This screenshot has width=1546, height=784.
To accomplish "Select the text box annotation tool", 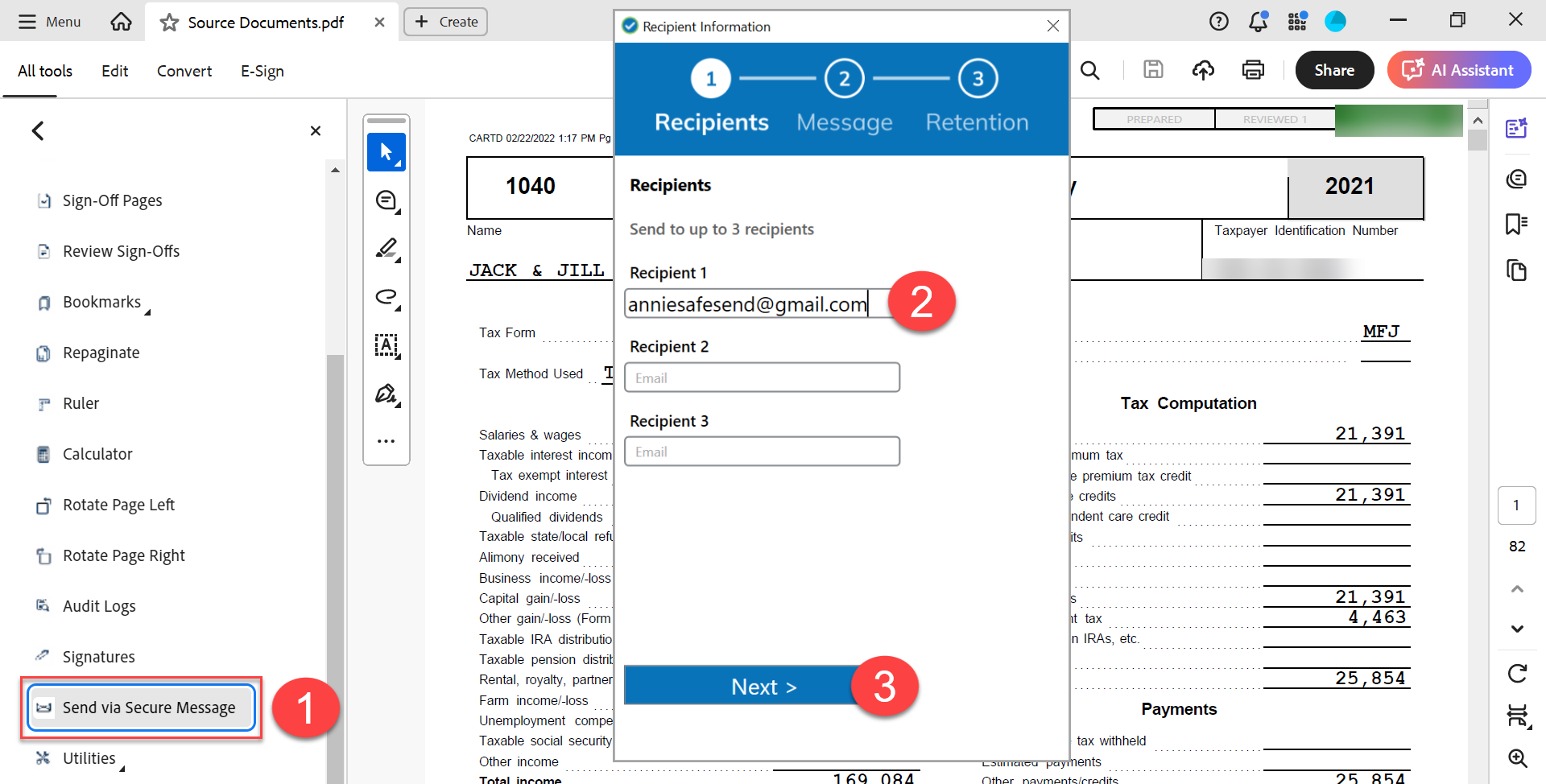I will [386, 346].
